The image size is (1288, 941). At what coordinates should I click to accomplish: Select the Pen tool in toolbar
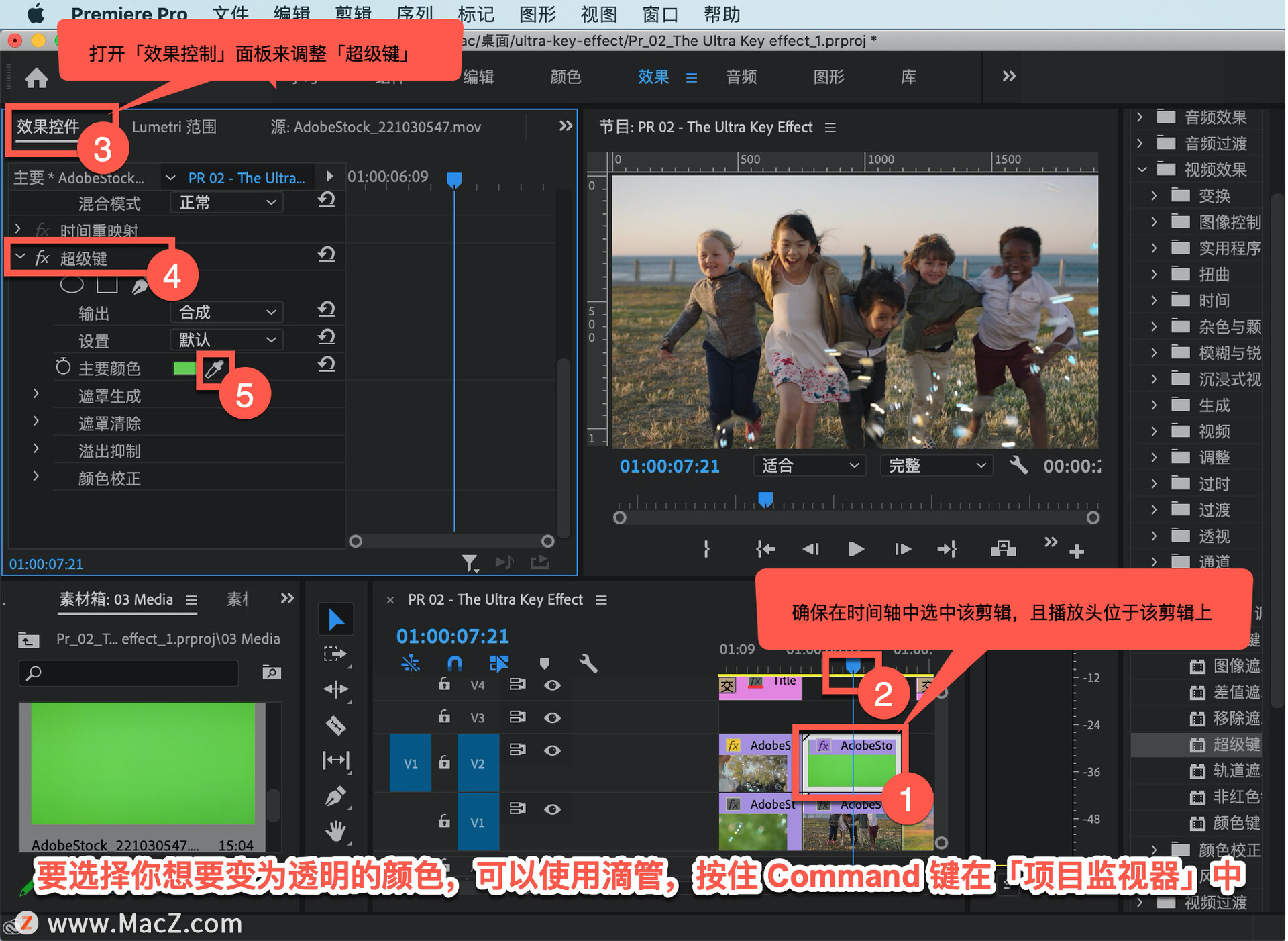335,797
